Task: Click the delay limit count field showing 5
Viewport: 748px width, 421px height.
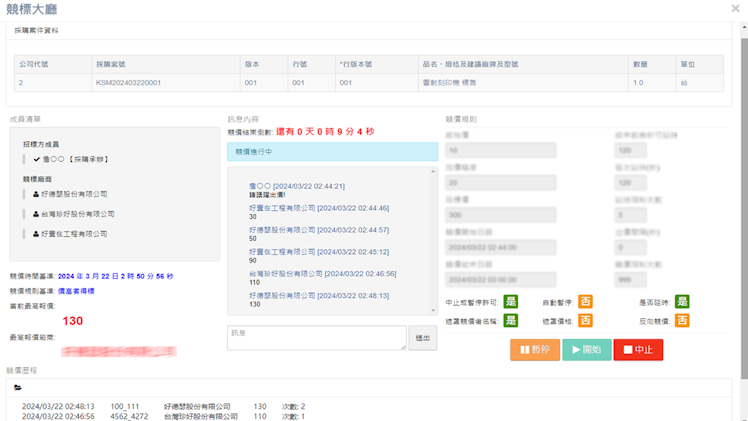Action: point(631,215)
